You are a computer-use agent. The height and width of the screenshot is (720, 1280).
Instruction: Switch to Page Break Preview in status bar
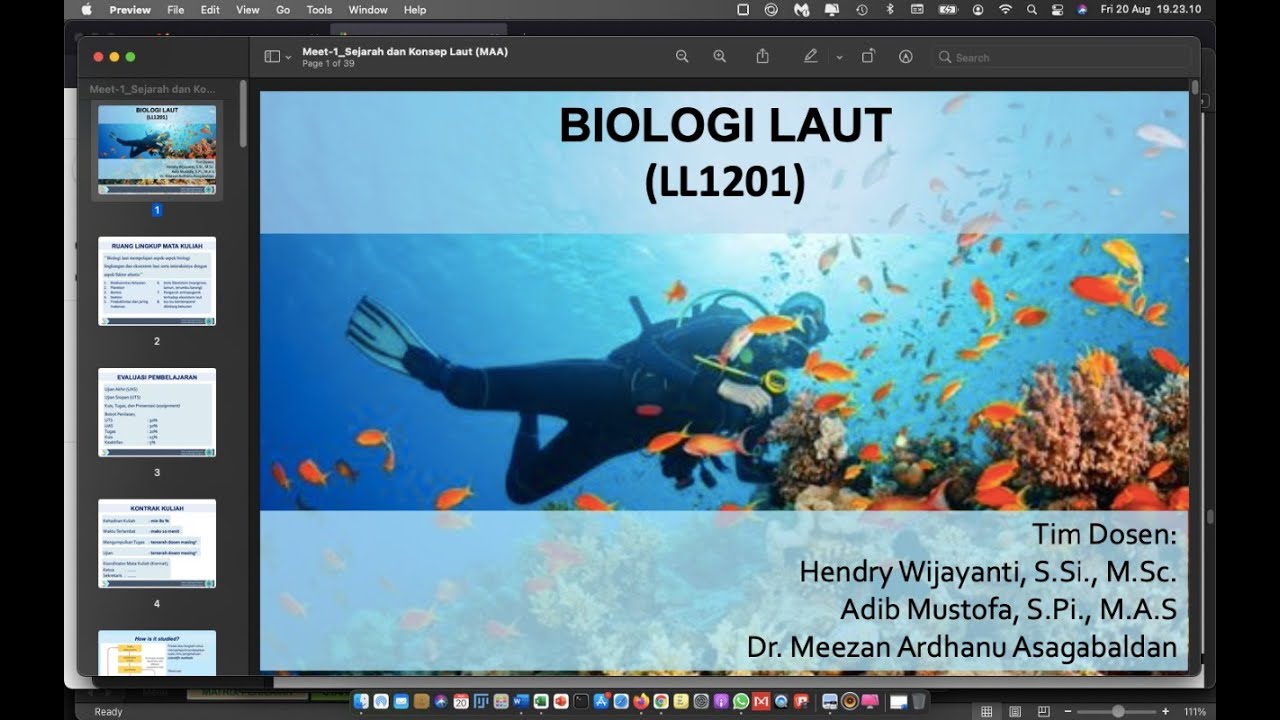(x=1043, y=711)
